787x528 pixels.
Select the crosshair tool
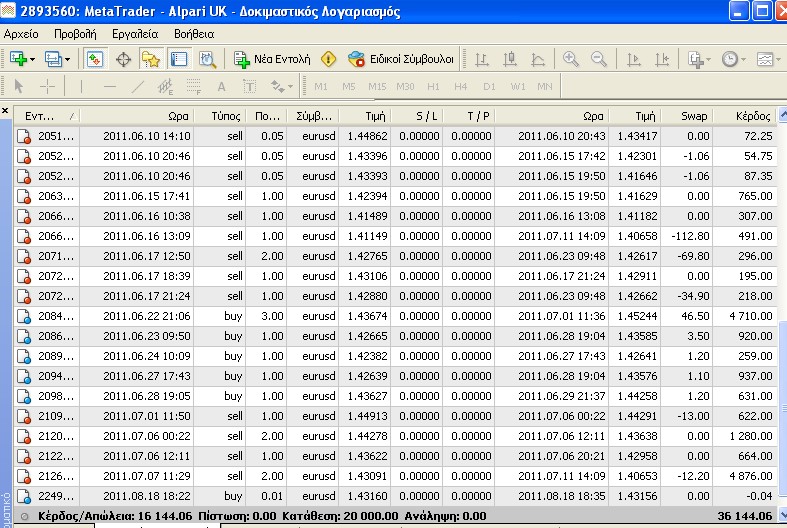pyautogui.click(x=47, y=86)
